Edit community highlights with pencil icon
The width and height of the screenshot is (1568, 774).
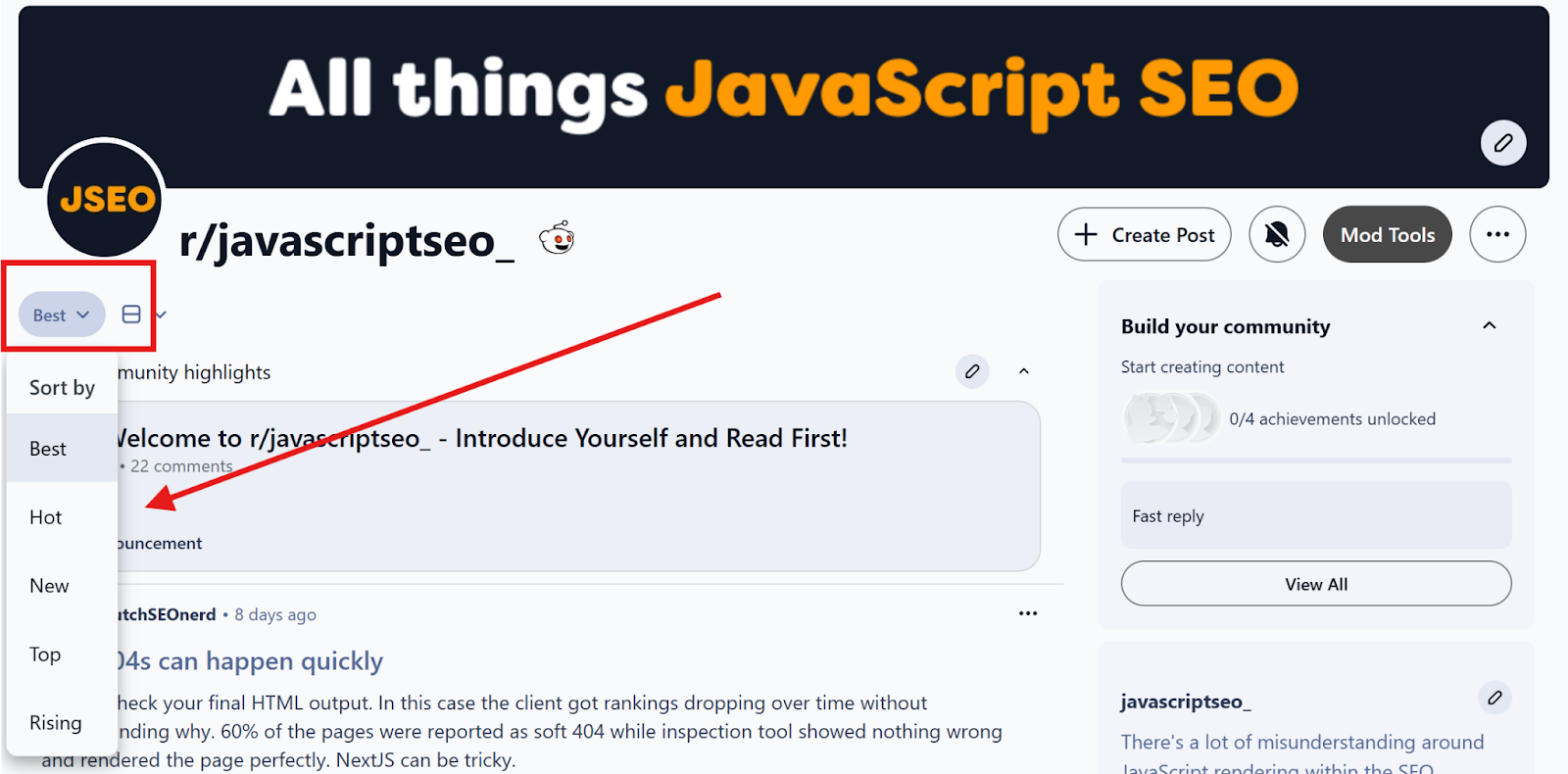pyautogui.click(x=971, y=371)
